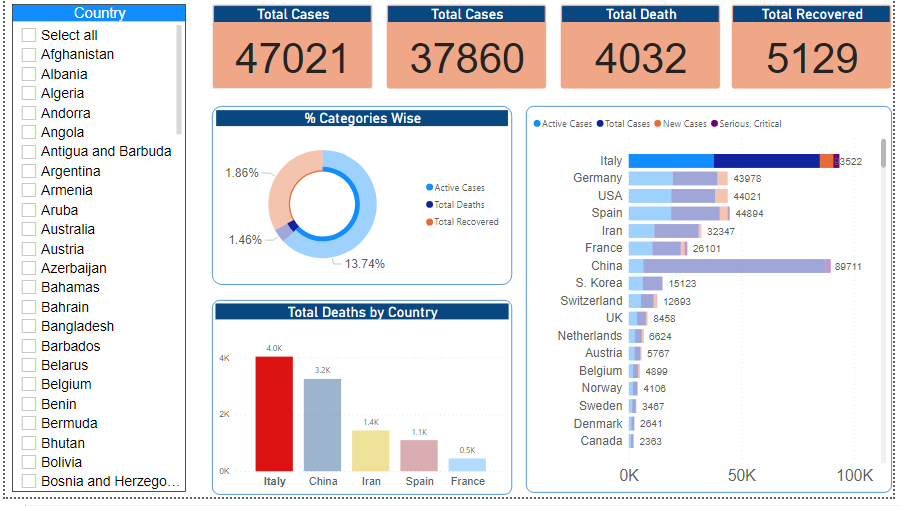Tick the Afghanistan country checkbox
Viewport: 900px width, 506px height.
click(x=29, y=55)
